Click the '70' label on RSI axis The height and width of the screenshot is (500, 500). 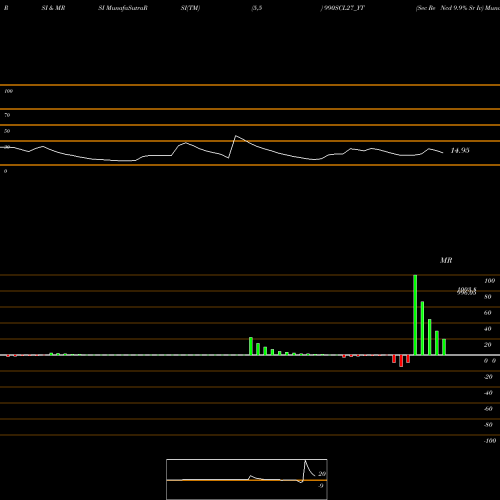(7, 115)
